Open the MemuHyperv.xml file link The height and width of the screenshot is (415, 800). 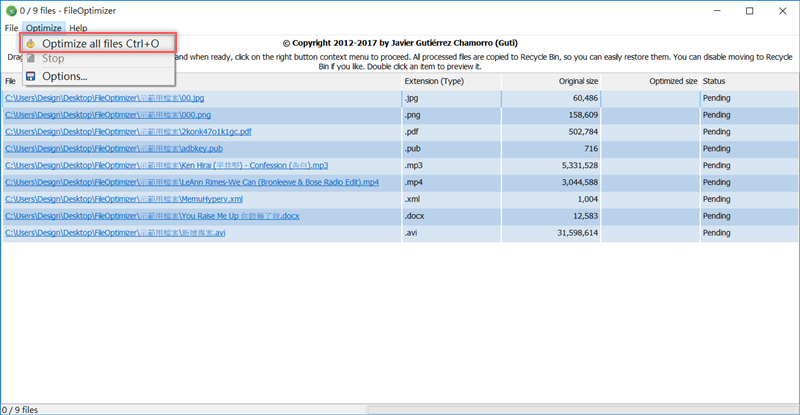124,199
